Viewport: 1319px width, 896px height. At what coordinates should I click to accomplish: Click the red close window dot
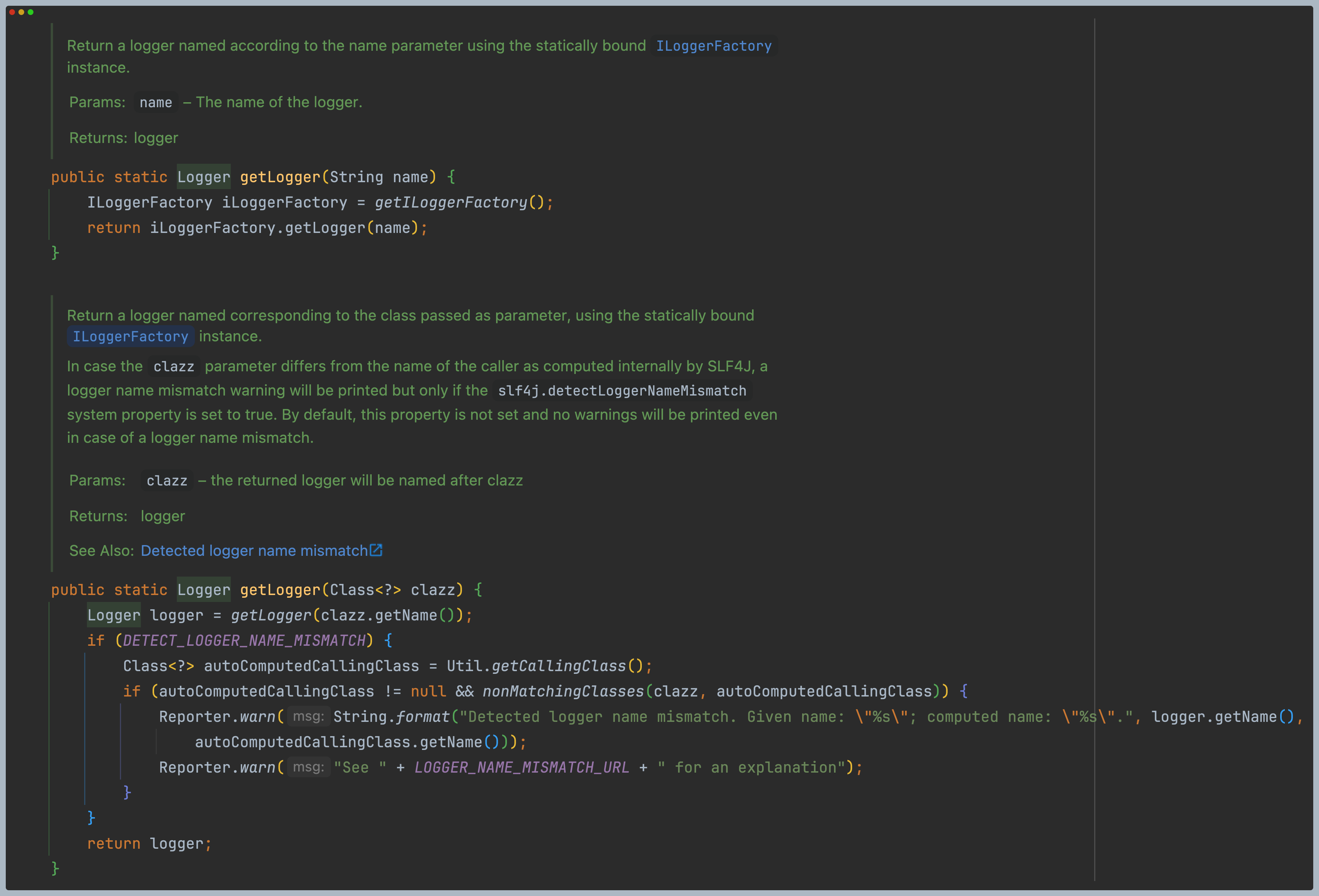pyautogui.click(x=12, y=12)
